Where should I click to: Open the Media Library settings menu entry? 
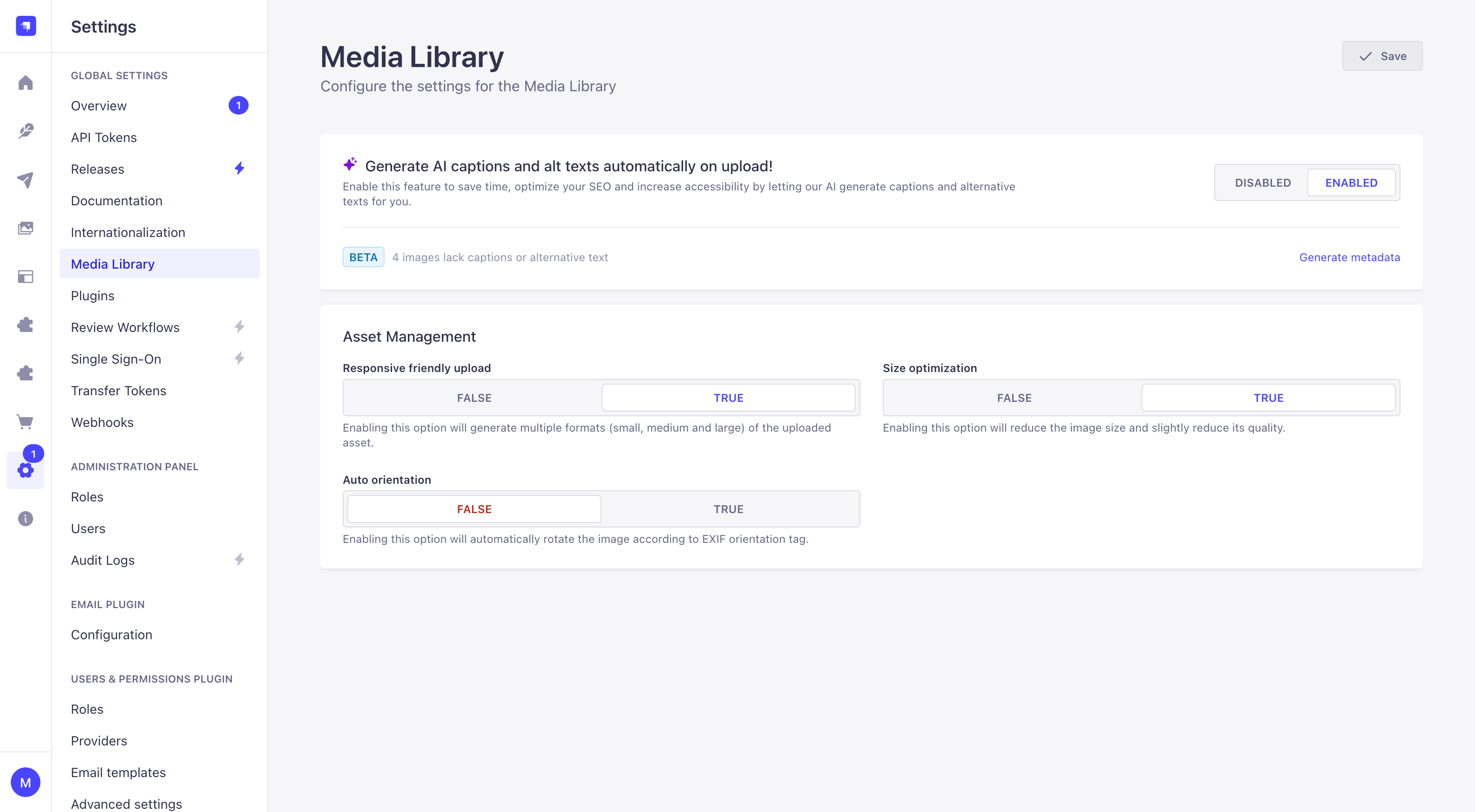coord(112,264)
